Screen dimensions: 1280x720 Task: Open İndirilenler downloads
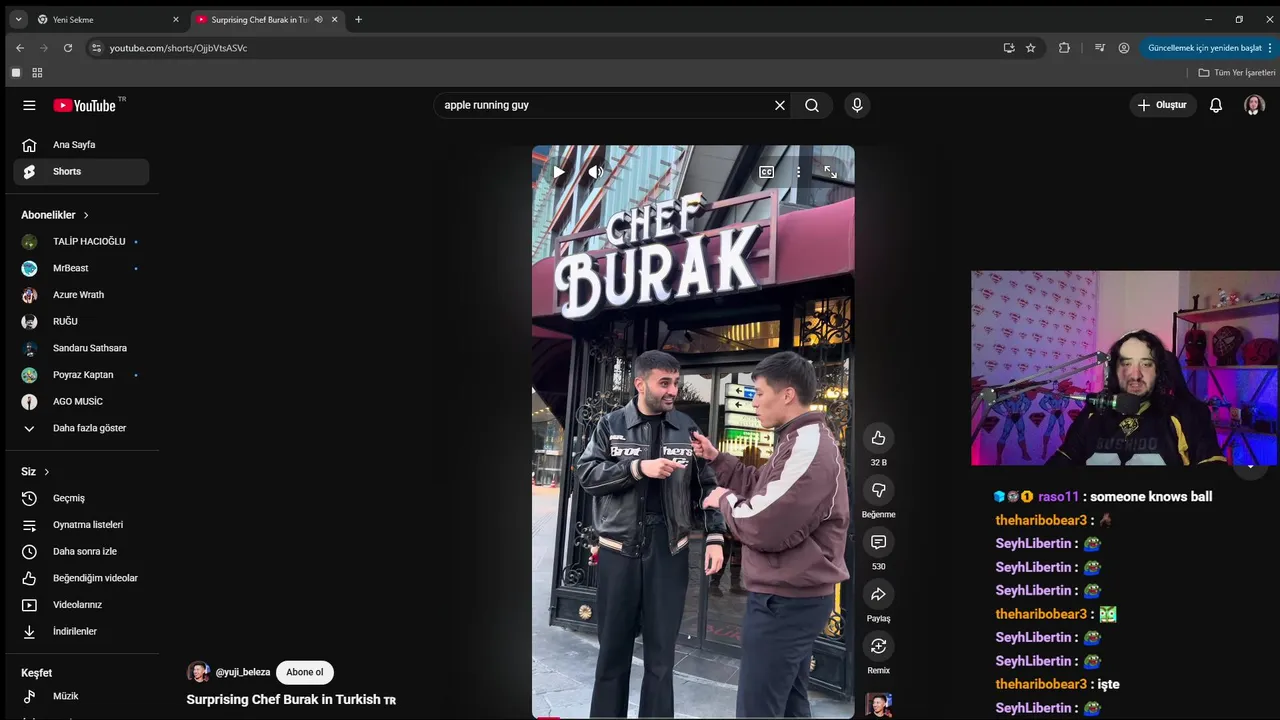pos(81,632)
